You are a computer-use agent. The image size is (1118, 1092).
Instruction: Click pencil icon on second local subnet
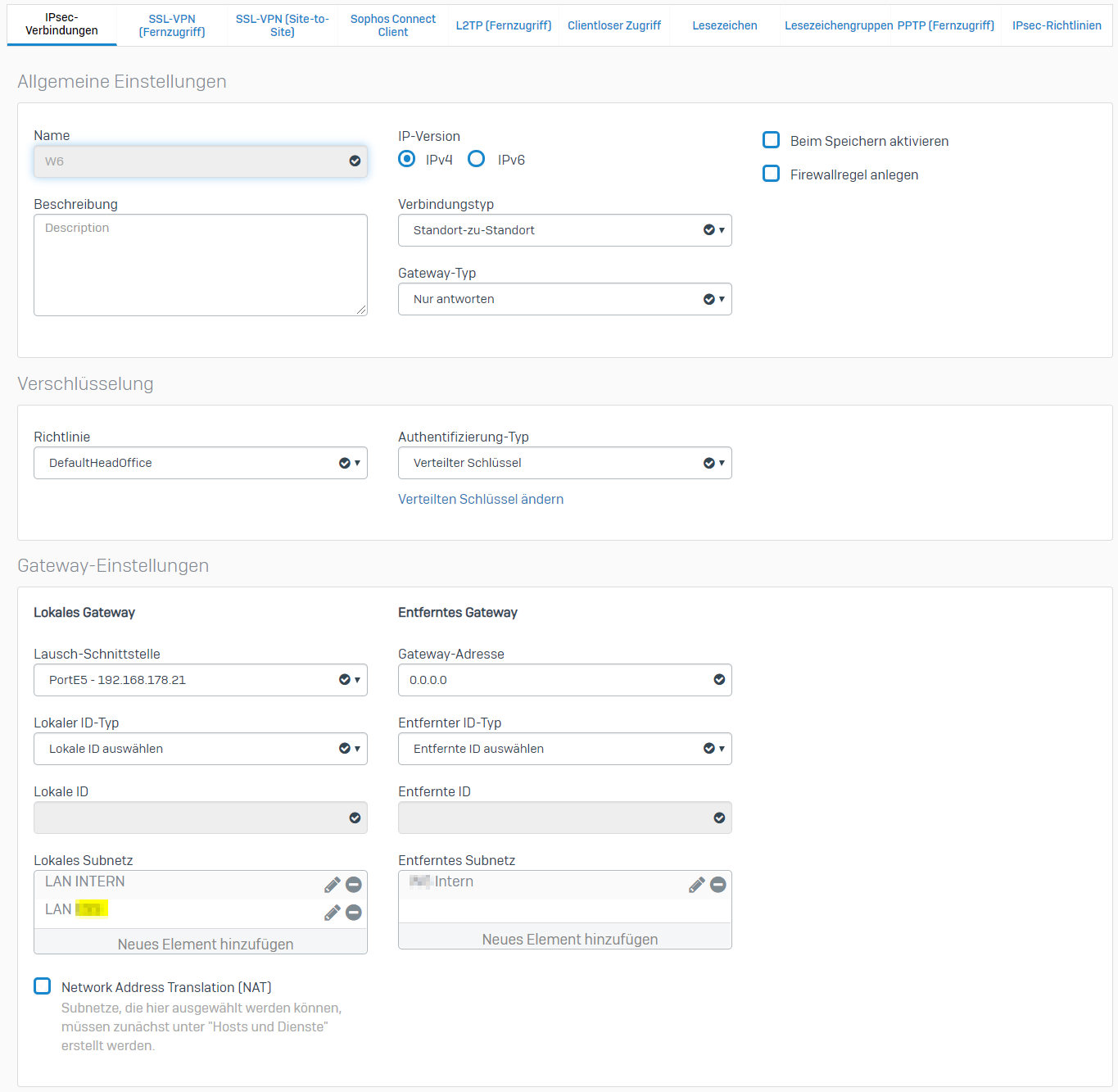click(332, 913)
